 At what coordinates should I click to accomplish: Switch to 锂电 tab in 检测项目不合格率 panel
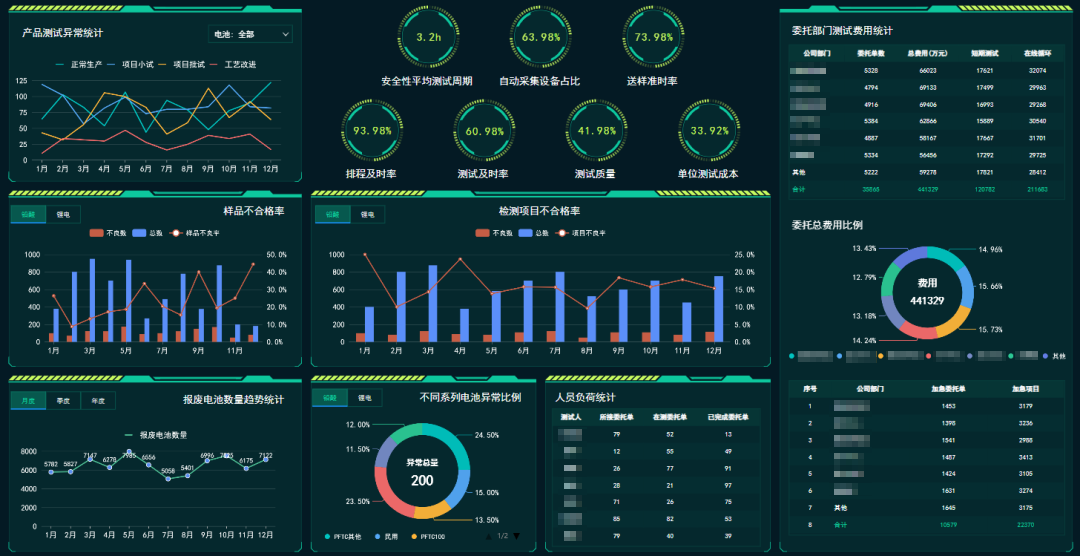366,214
